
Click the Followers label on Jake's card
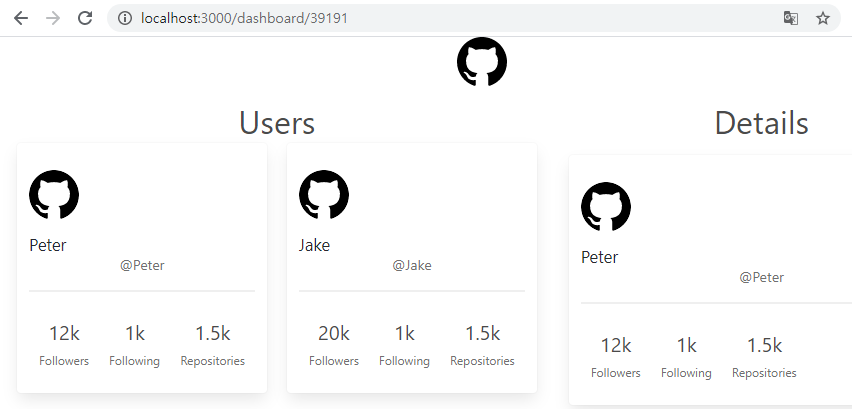pos(334,361)
